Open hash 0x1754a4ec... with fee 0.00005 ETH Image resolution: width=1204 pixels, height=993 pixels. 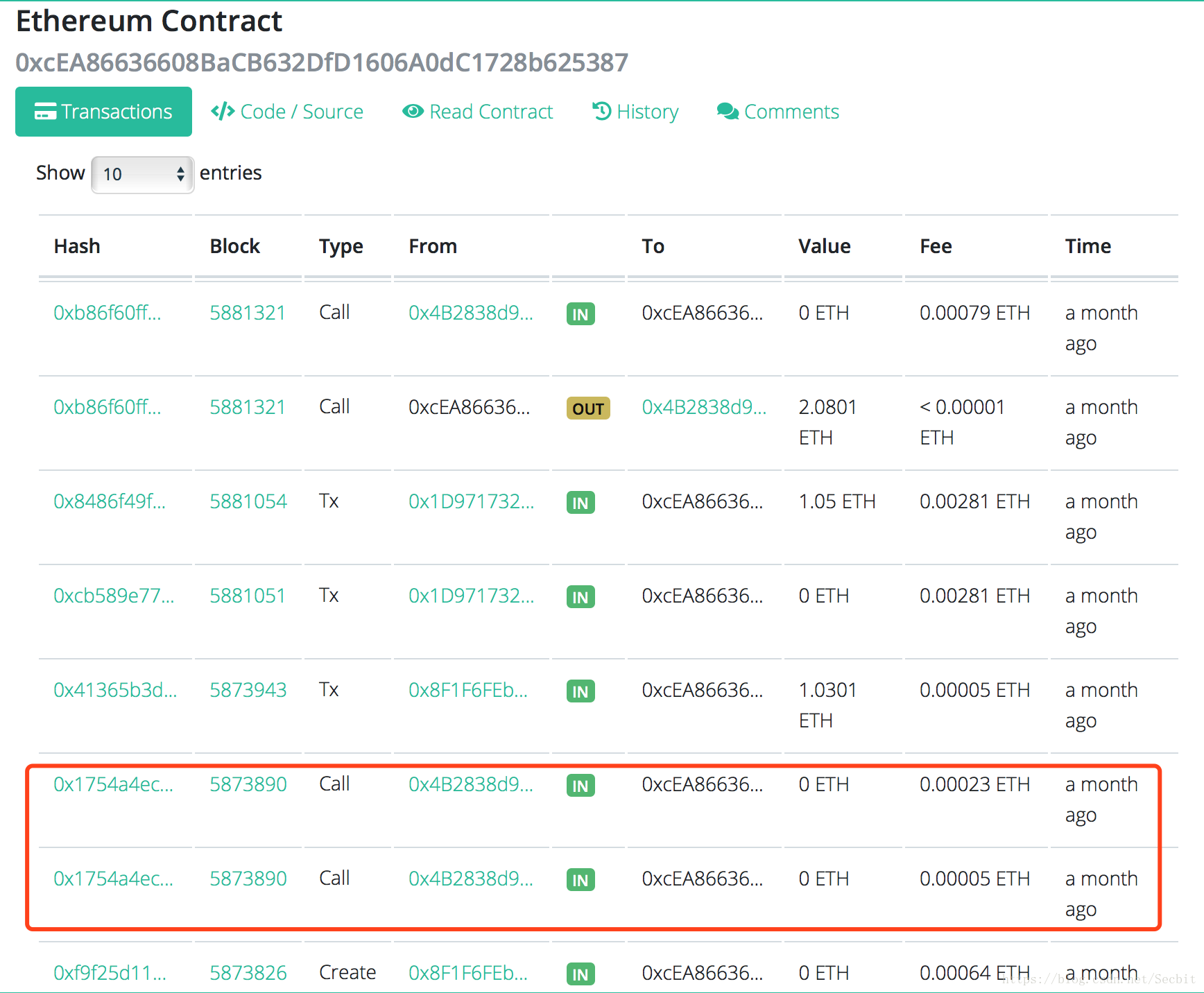click(114, 879)
